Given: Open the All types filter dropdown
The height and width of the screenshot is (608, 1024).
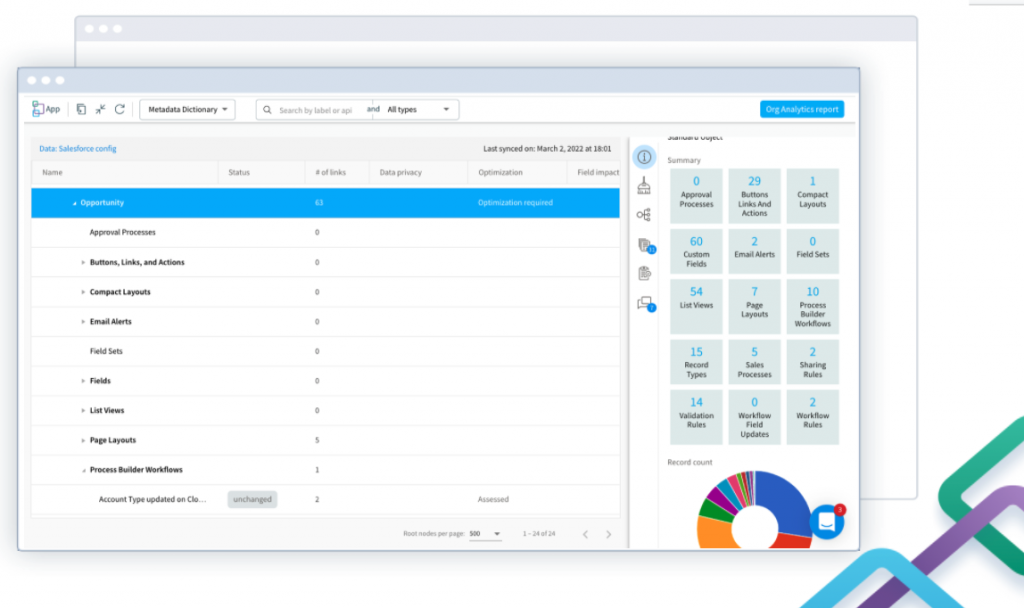Looking at the screenshot, I should [x=418, y=109].
